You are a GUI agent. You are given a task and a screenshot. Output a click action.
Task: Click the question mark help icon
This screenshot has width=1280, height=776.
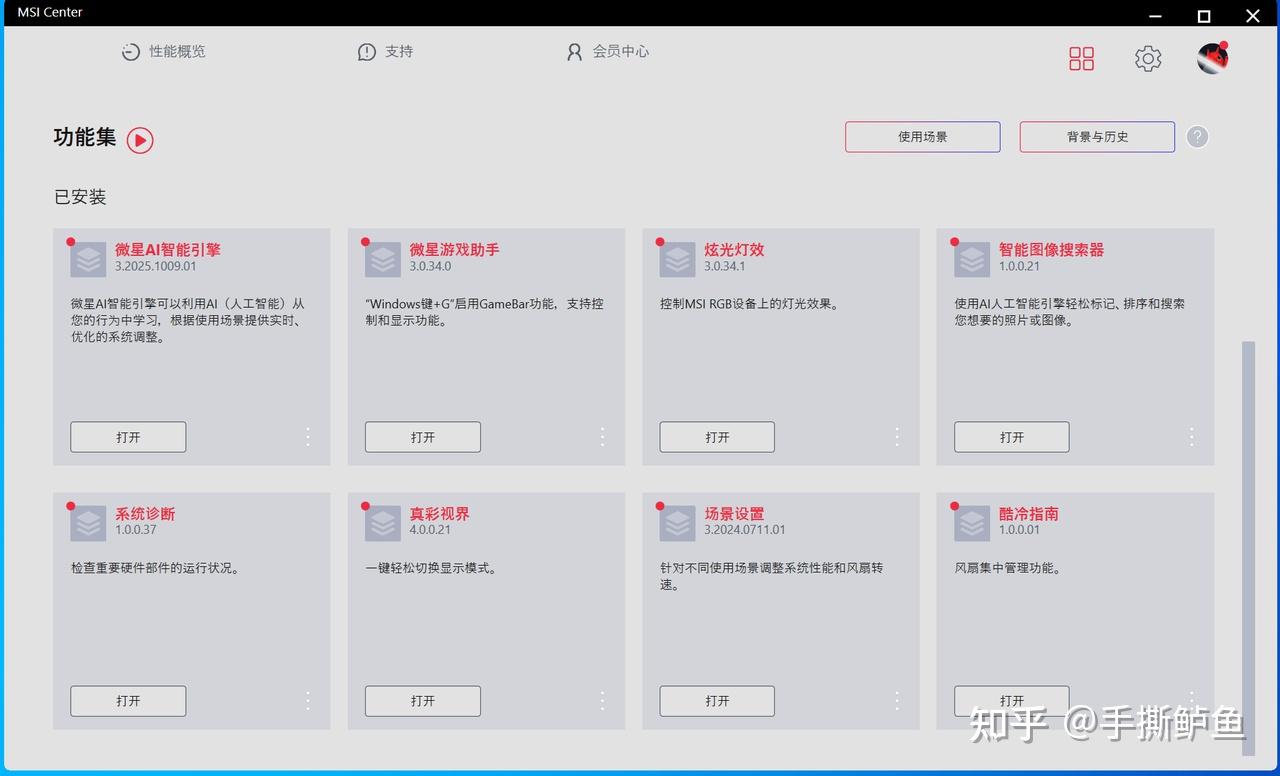(1197, 137)
